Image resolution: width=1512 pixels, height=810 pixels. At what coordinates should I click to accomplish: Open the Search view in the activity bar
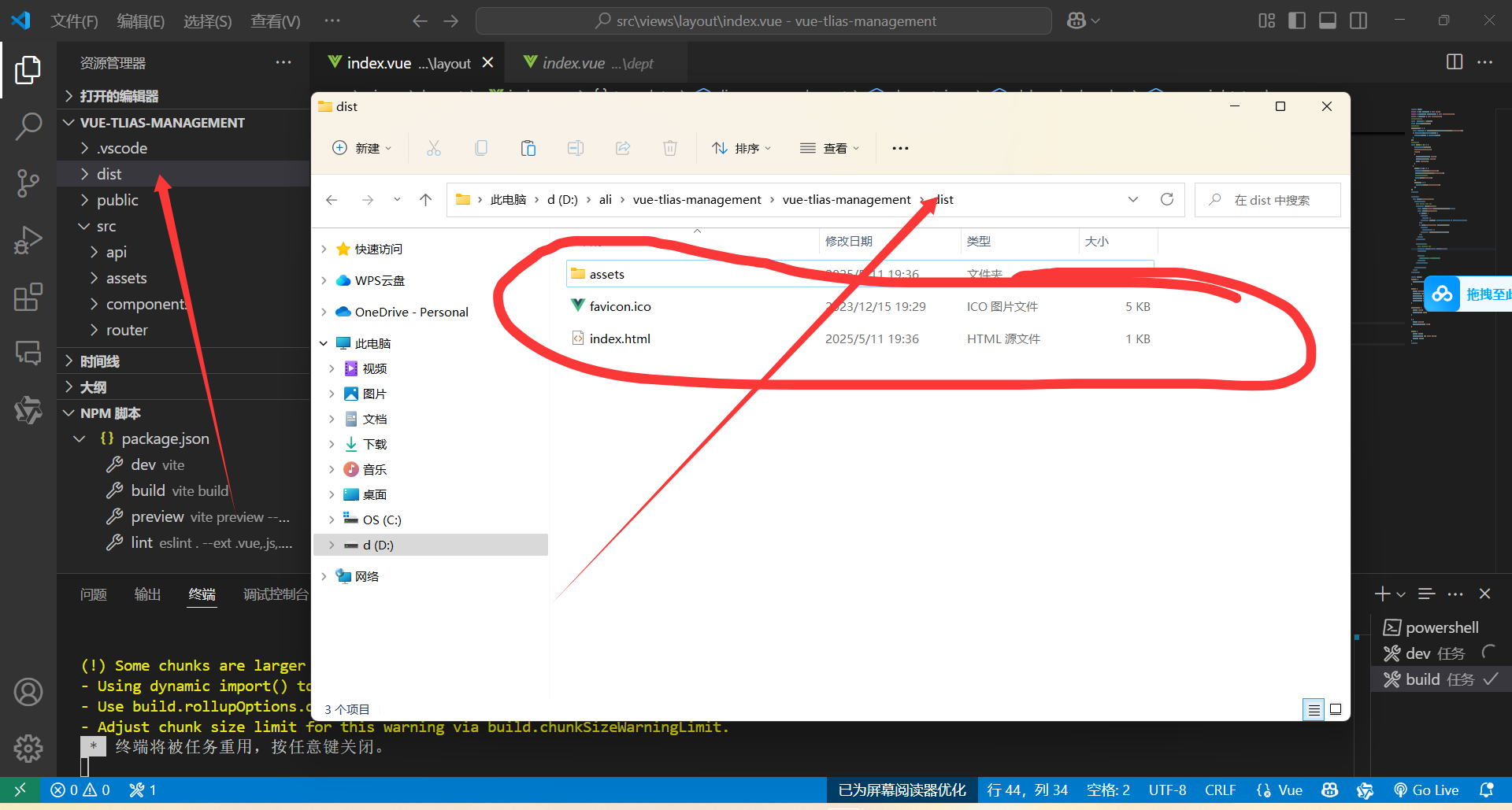pyautogui.click(x=28, y=126)
